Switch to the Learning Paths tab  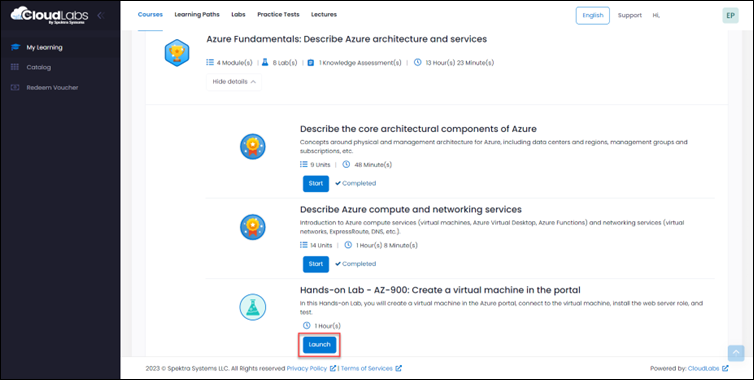click(x=197, y=14)
